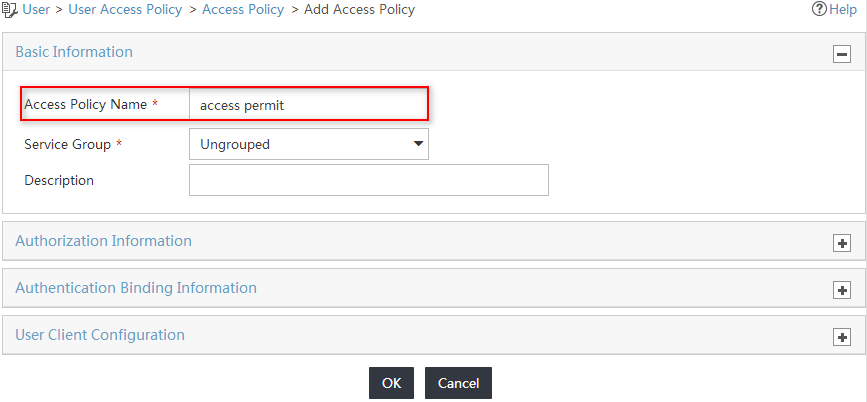Collapse Basic Information with the minus icon
This screenshot has height=402, width=867.
coord(842,54)
